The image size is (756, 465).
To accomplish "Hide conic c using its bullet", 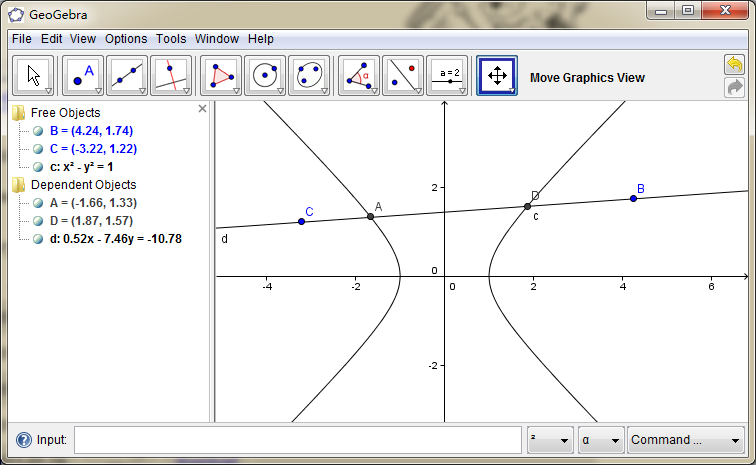I will [x=38, y=167].
